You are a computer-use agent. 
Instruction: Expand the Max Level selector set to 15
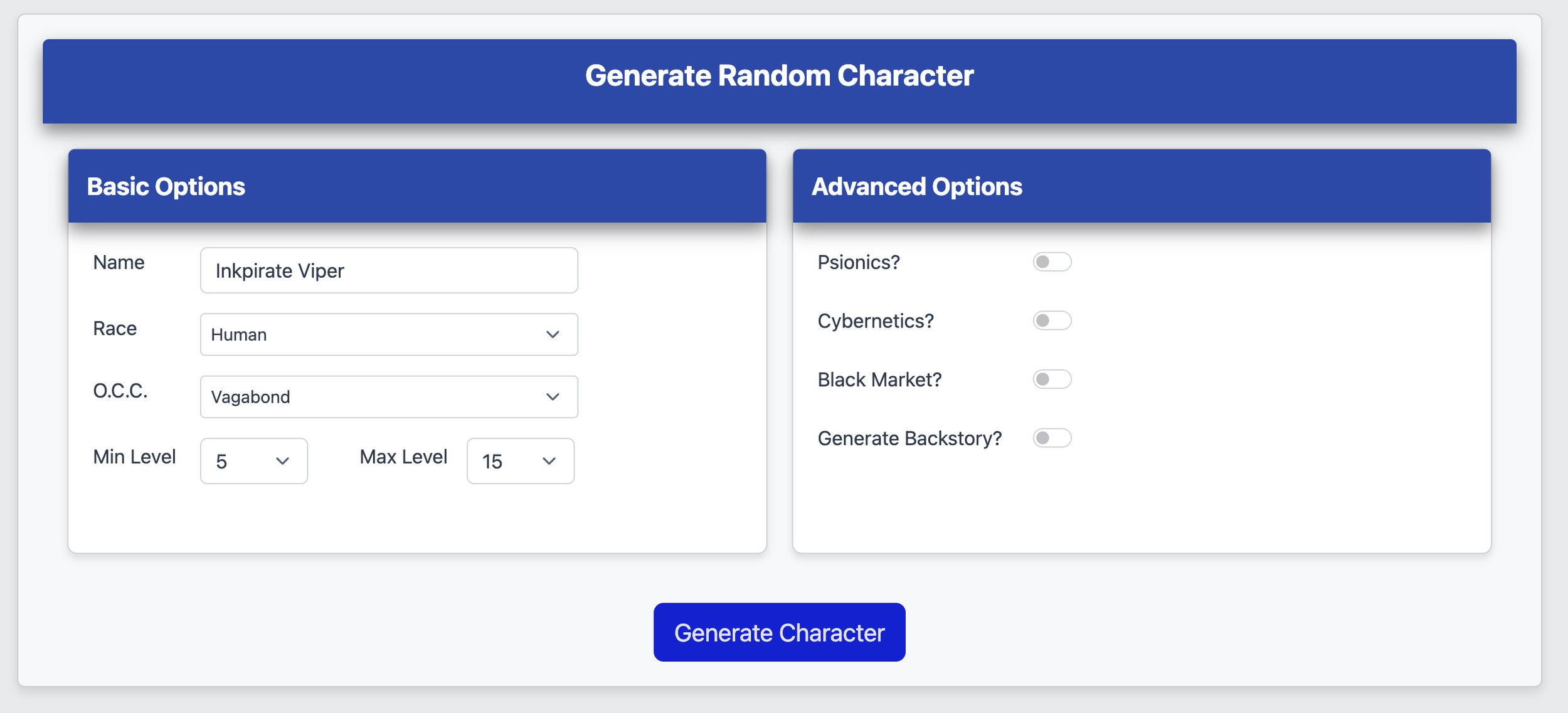point(521,461)
